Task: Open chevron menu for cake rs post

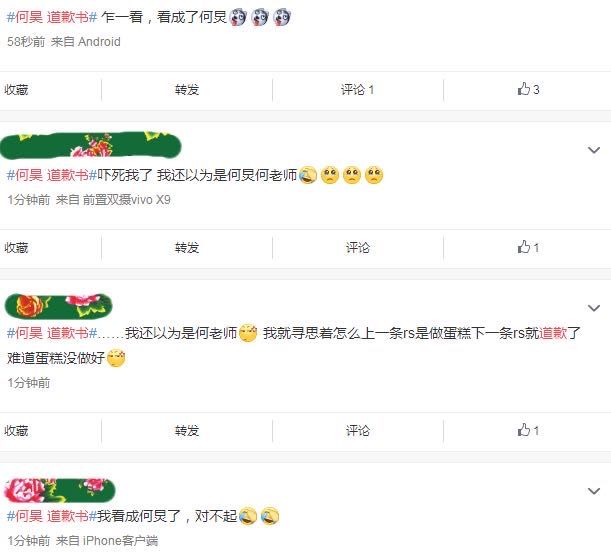Action: 593,308
